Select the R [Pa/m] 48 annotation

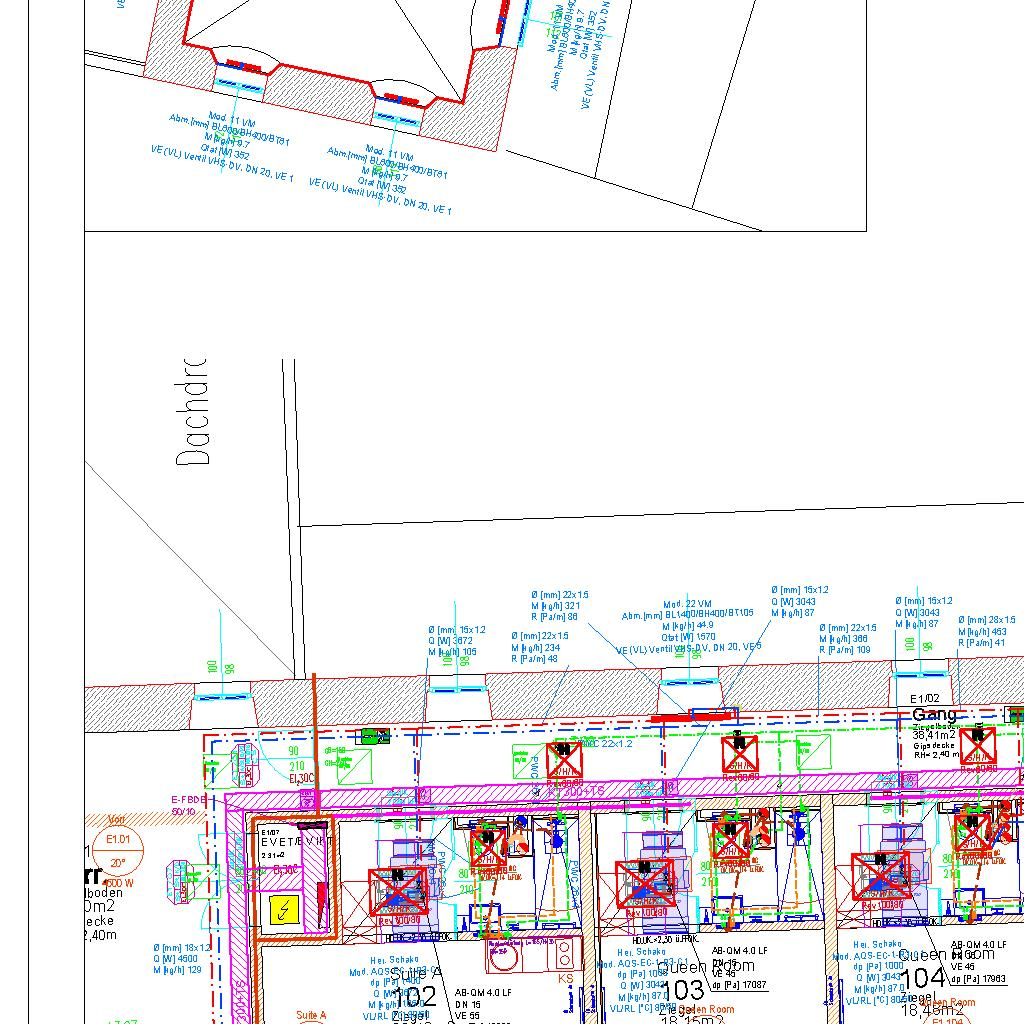click(x=535, y=659)
